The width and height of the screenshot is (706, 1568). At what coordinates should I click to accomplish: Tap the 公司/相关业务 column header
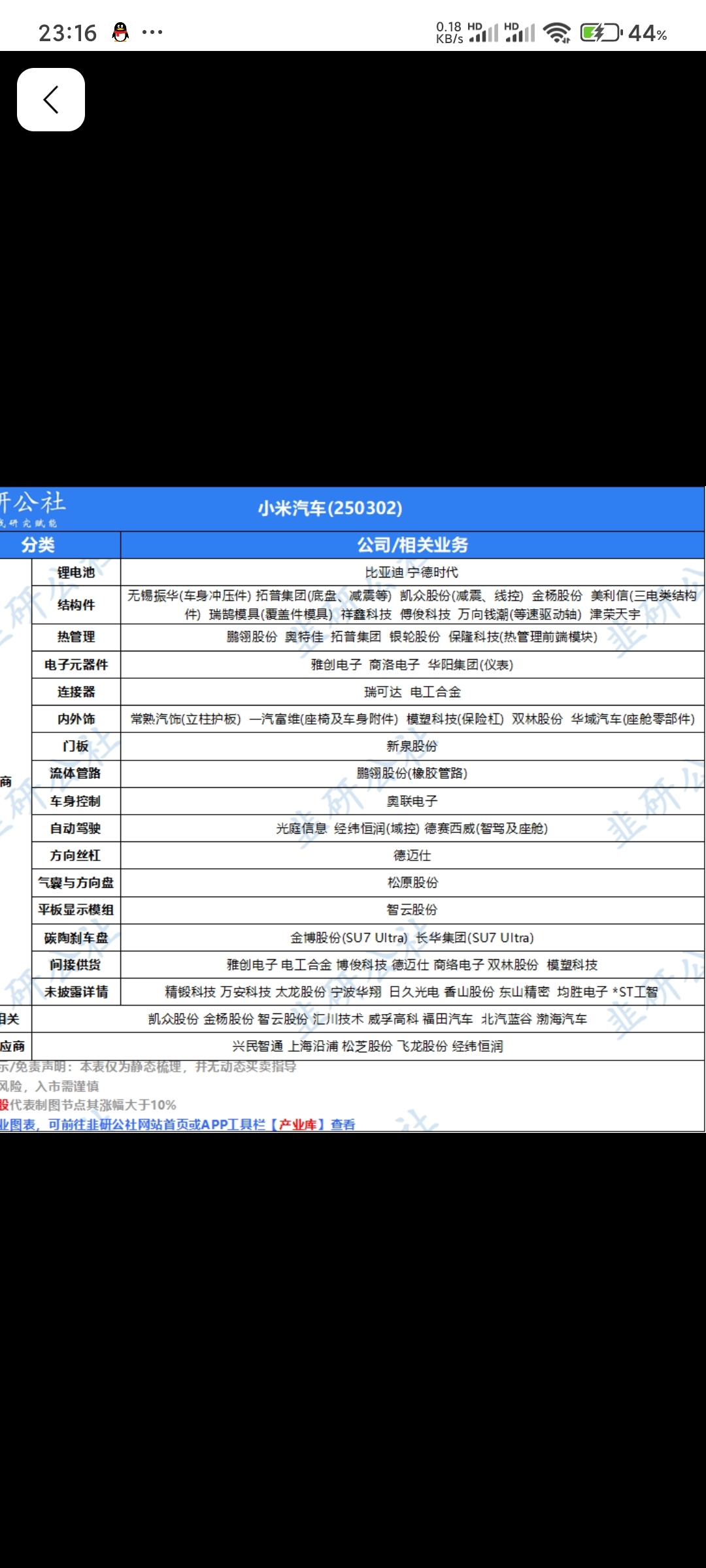coord(412,545)
